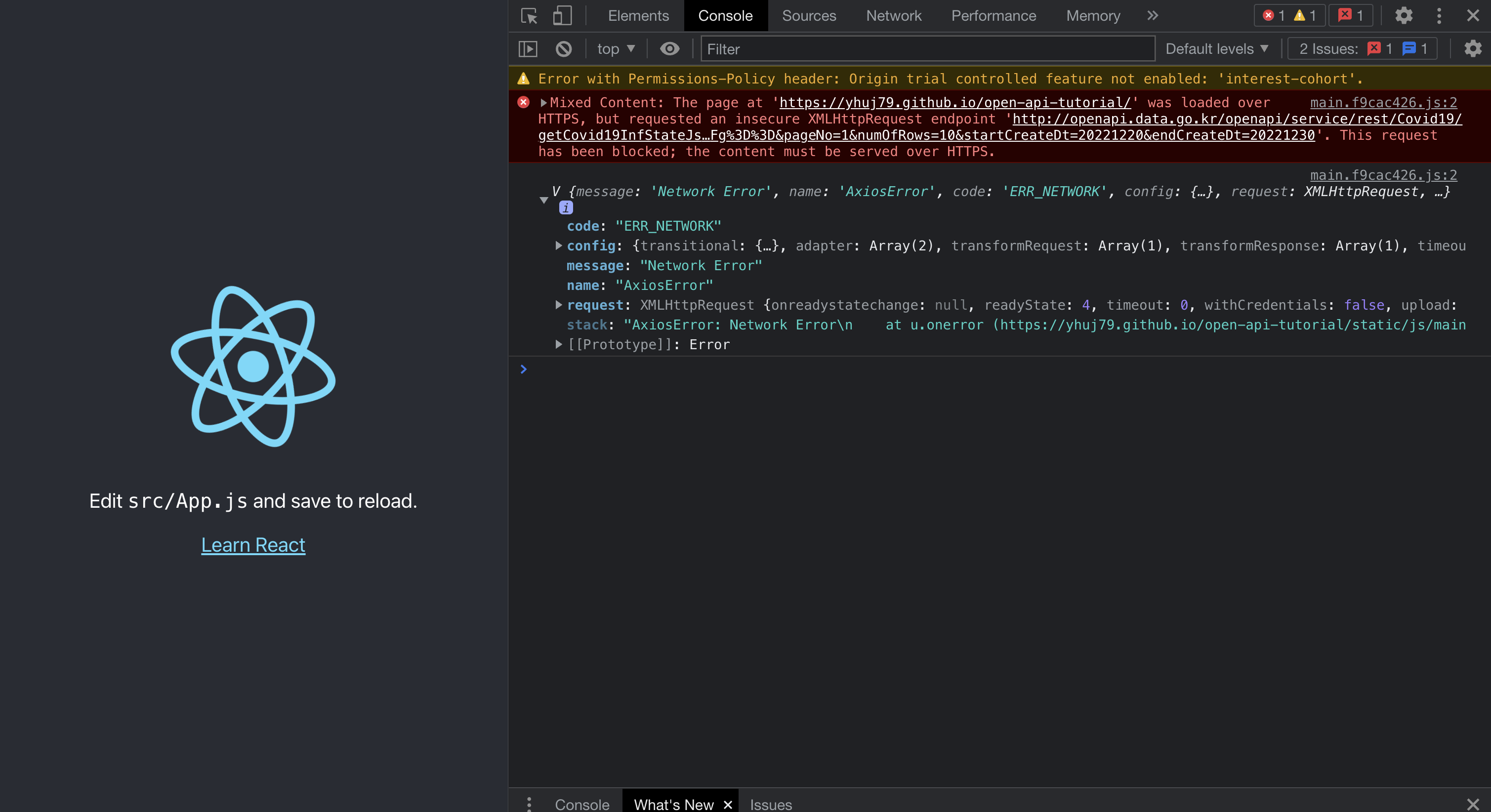The width and height of the screenshot is (1491, 812).
Task: Click the React logo
Action: [x=253, y=366]
